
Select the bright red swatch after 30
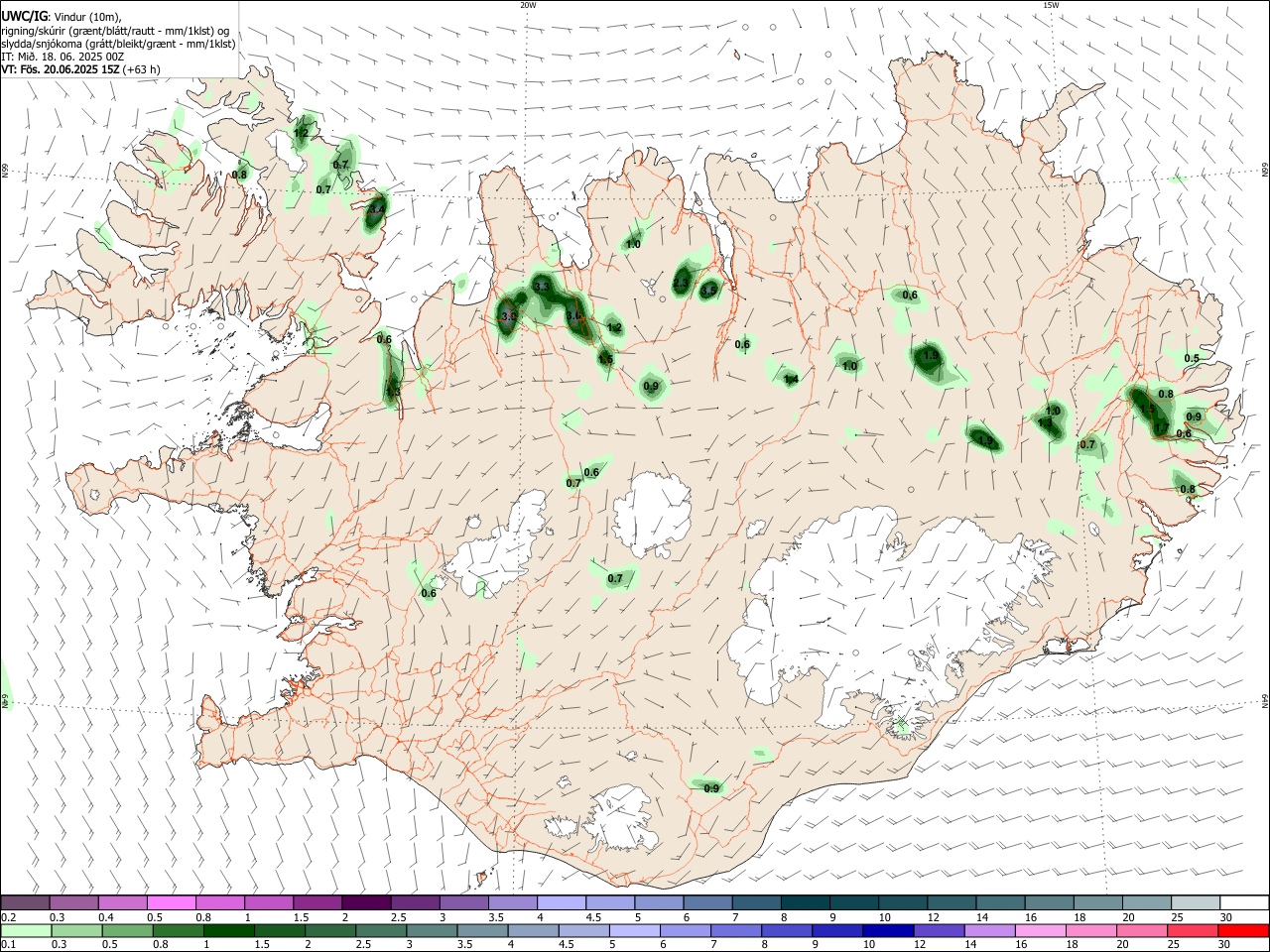coord(1242,931)
